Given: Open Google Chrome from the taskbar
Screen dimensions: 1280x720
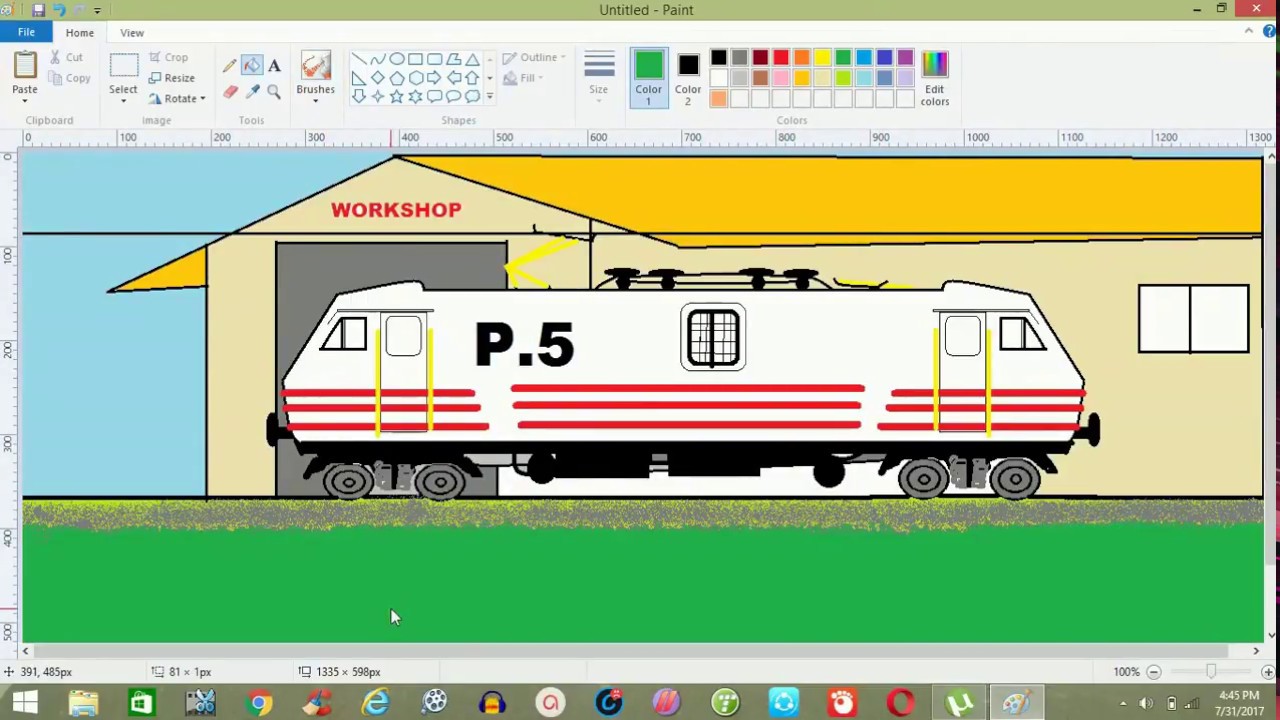Looking at the screenshot, I should 259,703.
